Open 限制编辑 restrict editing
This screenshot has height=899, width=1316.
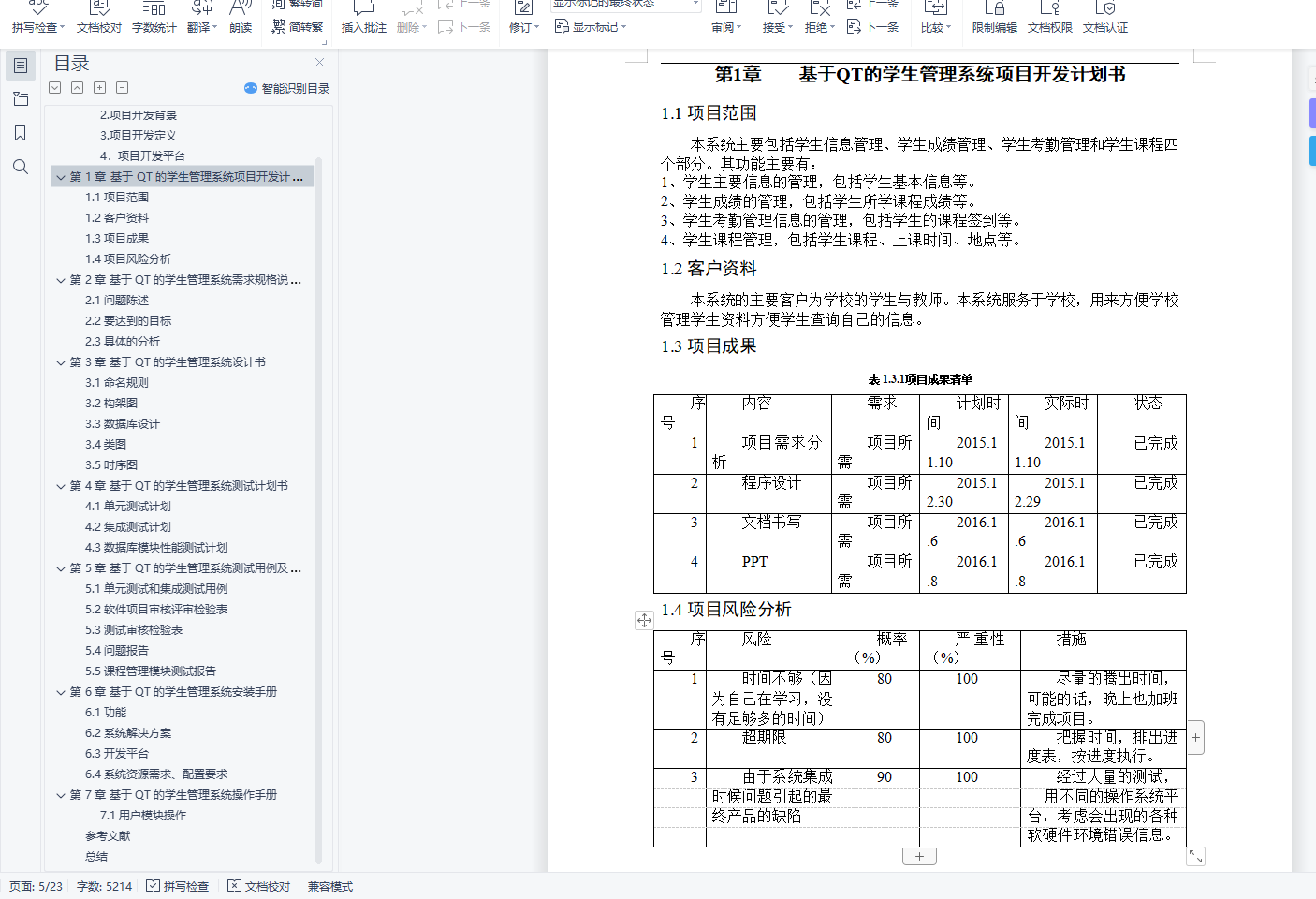[x=994, y=18]
